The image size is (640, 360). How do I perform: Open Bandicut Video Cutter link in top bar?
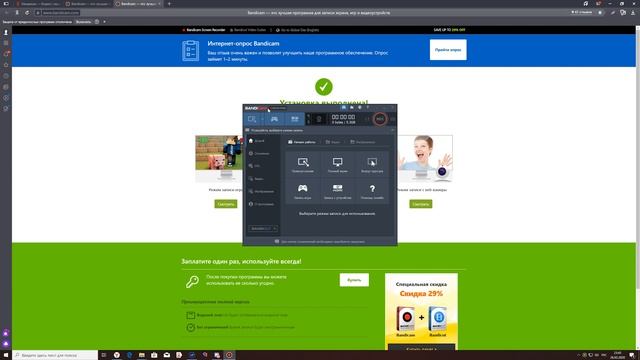pos(248,30)
